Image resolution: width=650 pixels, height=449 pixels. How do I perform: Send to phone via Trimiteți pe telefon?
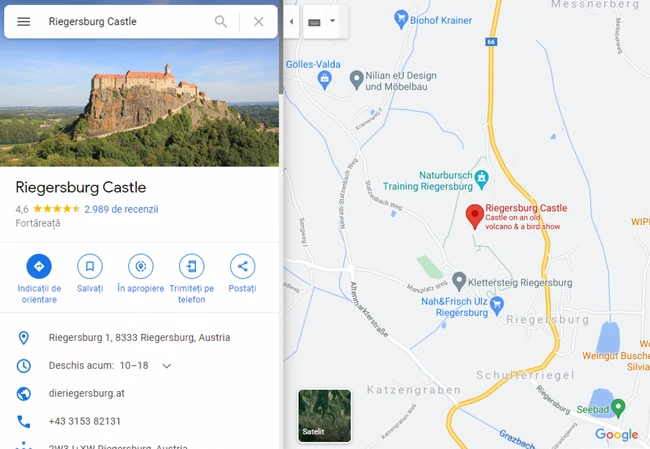pyautogui.click(x=192, y=279)
